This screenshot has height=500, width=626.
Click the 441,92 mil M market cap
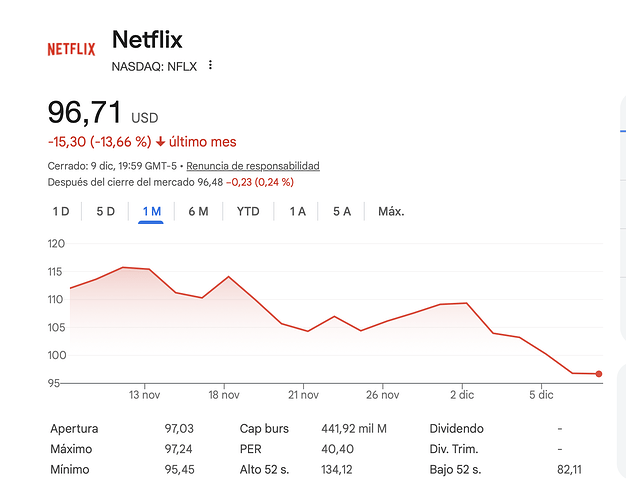point(354,429)
